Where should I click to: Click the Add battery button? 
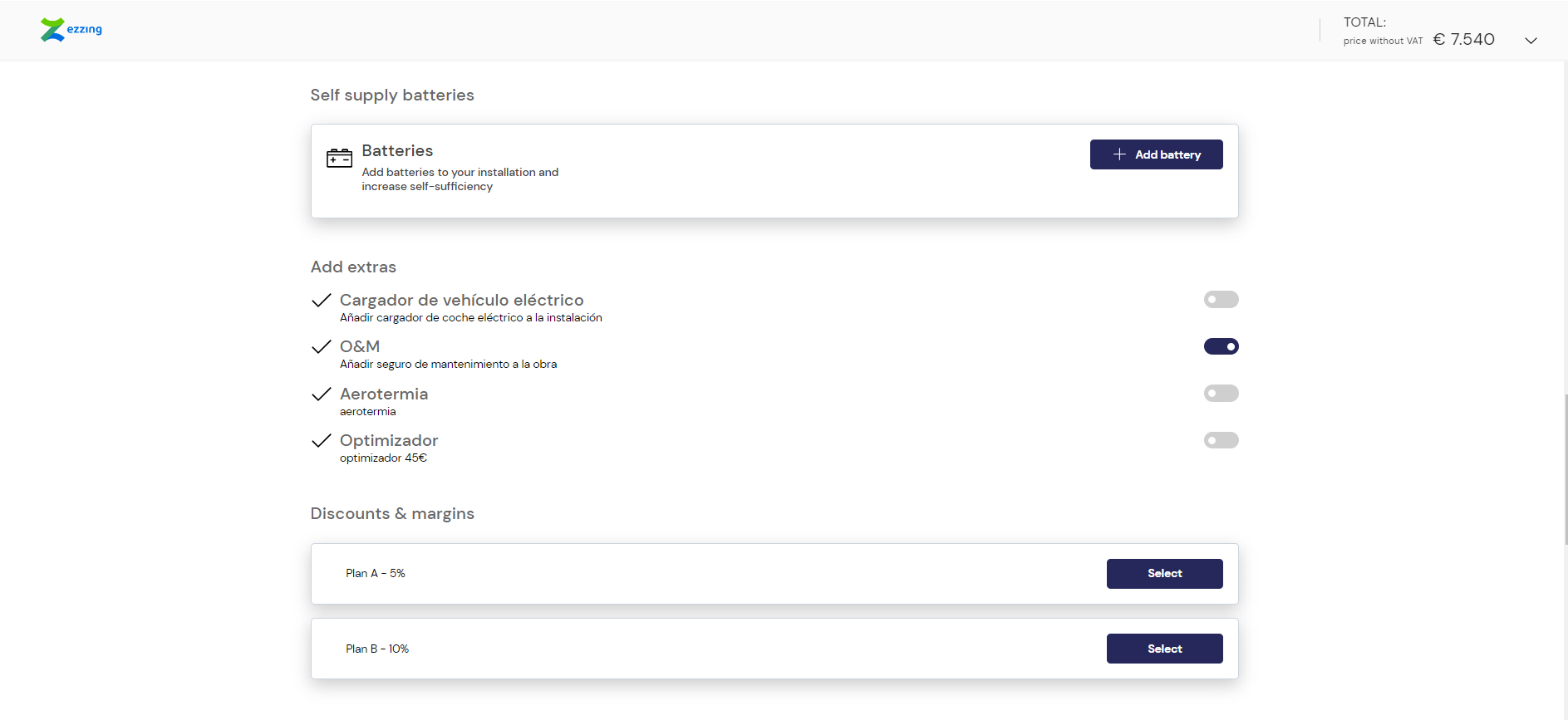[x=1156, y=154]
